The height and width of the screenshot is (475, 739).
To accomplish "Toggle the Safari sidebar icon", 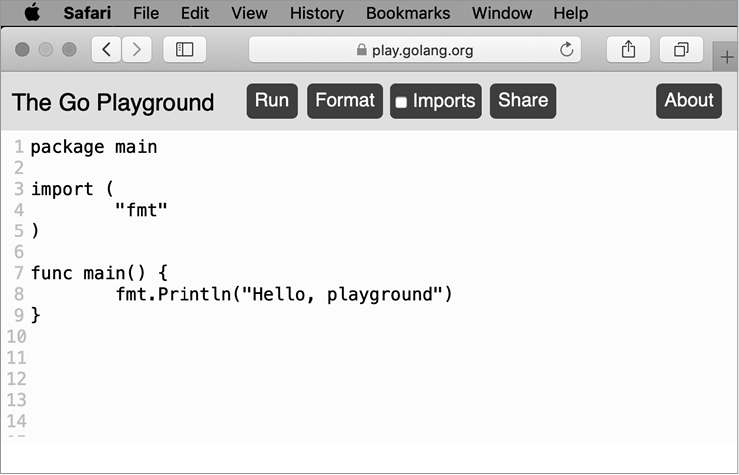I will coord(184,50).
